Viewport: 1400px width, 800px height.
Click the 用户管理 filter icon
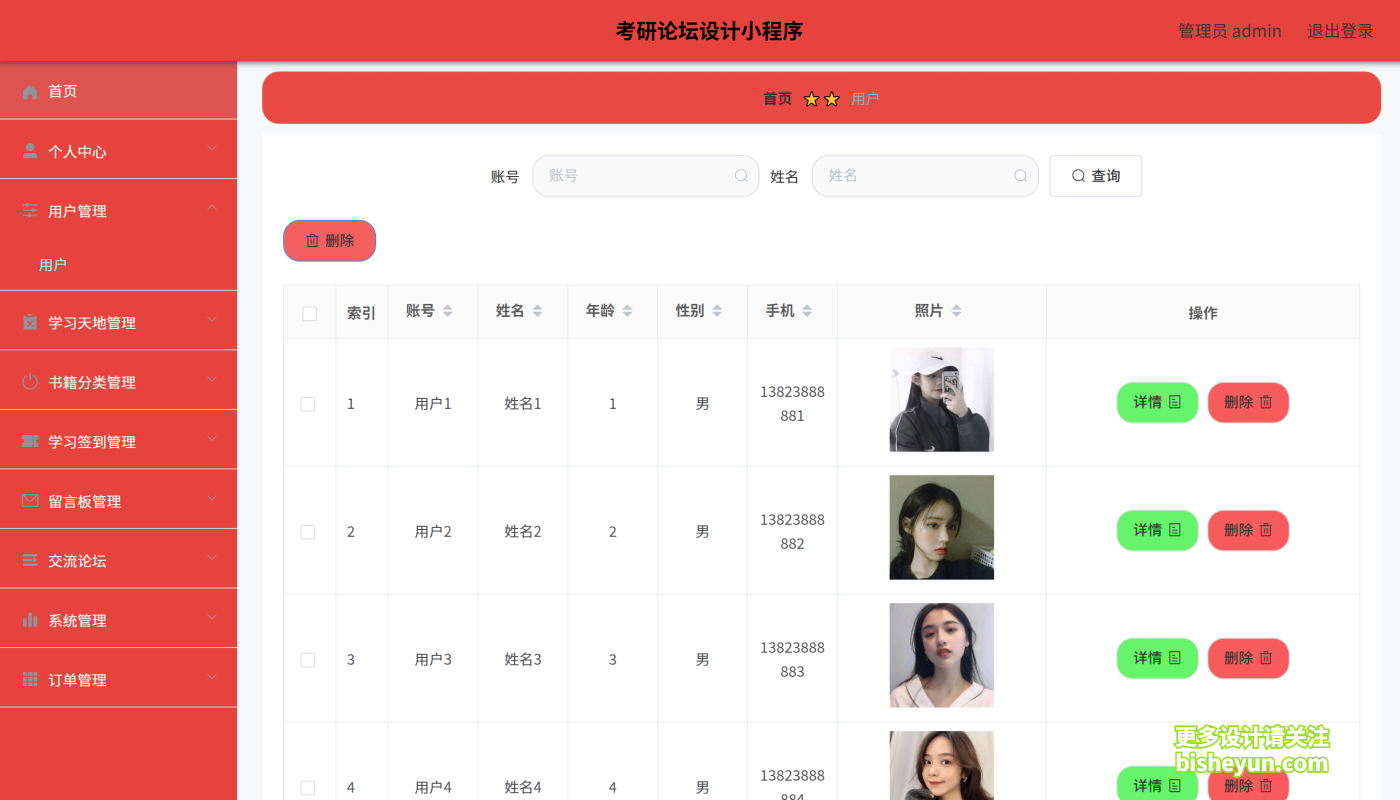click(x=29, y=210)
